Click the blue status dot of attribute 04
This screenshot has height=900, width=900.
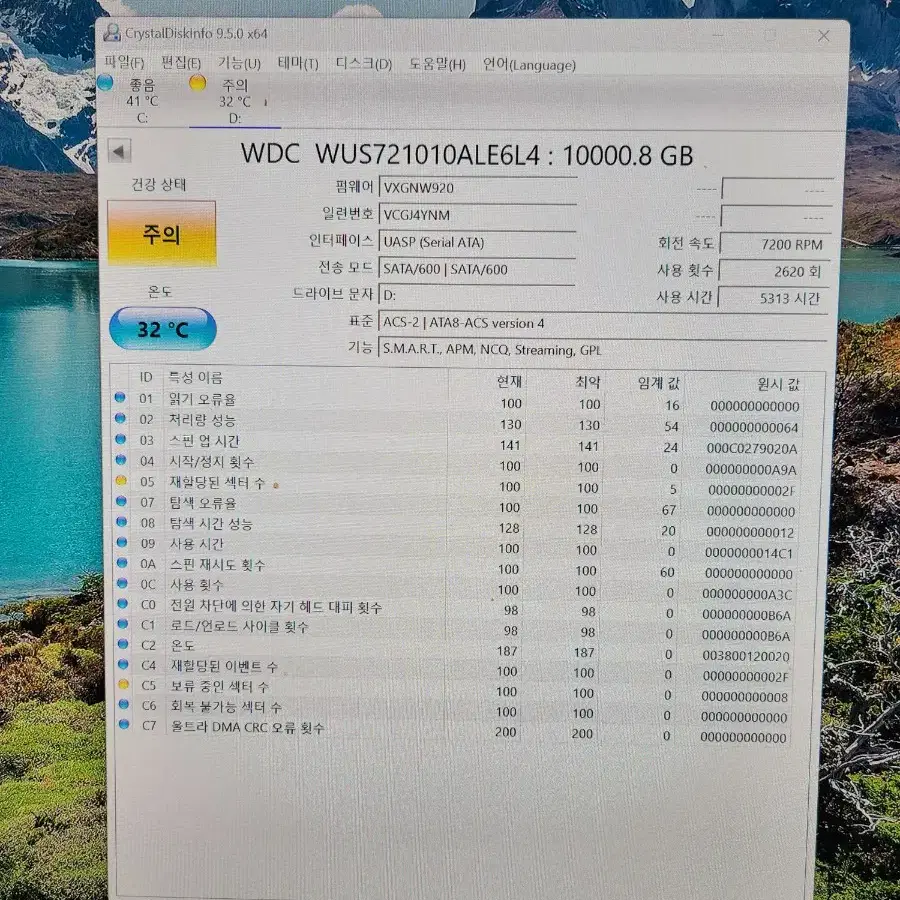(x=121, y=460)
